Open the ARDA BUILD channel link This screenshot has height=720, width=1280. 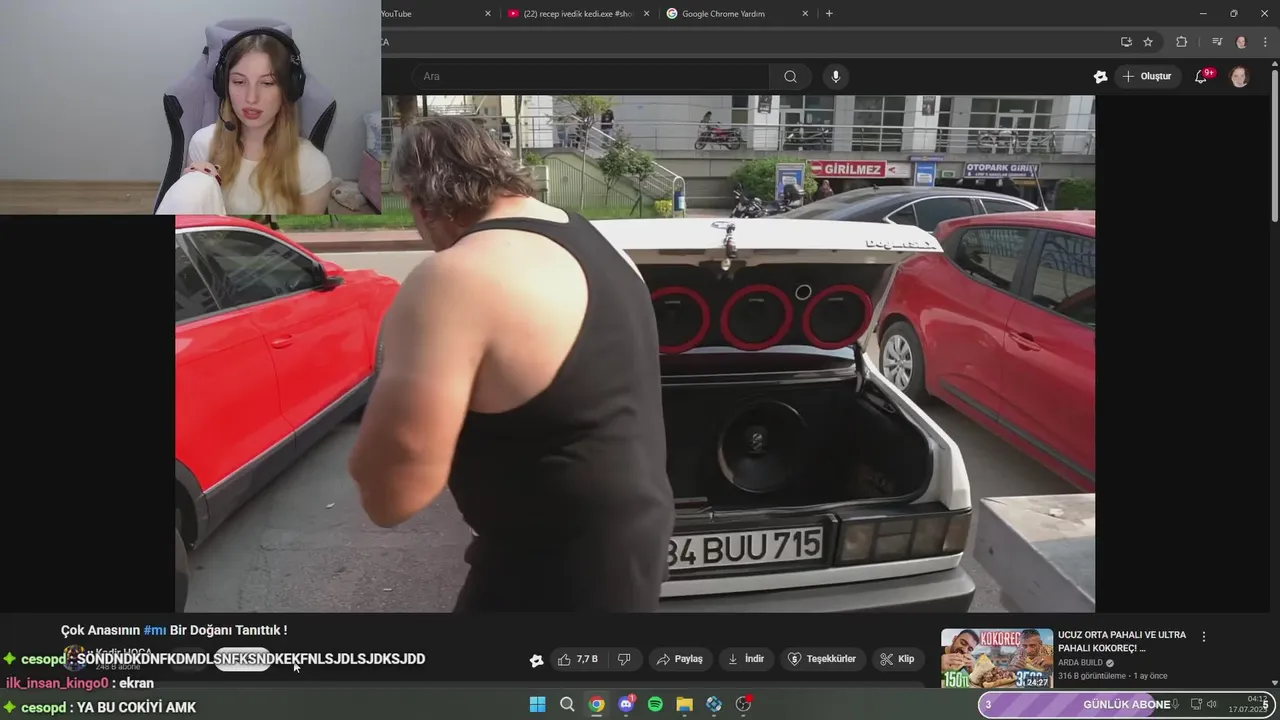pos(1080,663)
